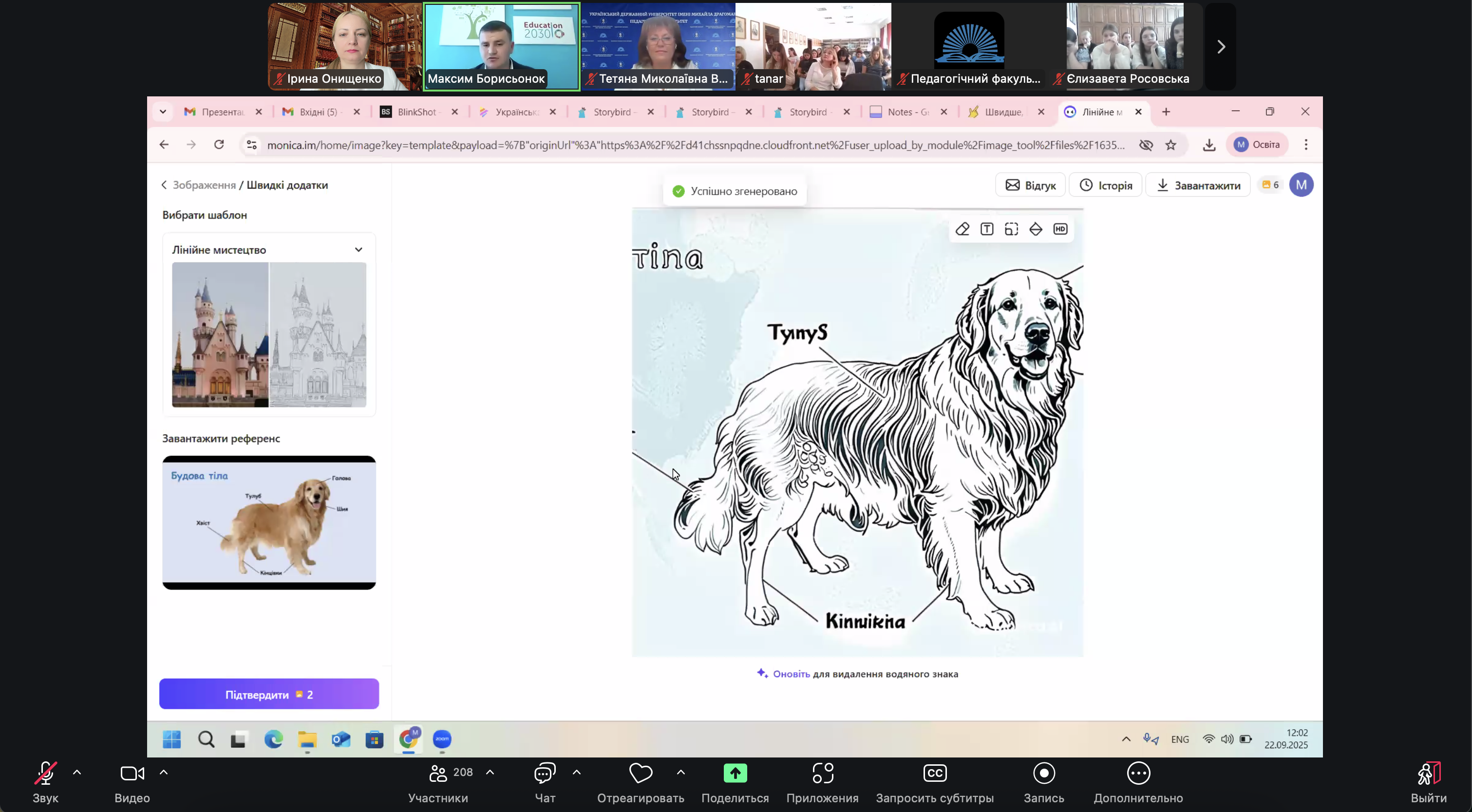
Task: Click the HD upscale icon
Action: pos(1060,229)
